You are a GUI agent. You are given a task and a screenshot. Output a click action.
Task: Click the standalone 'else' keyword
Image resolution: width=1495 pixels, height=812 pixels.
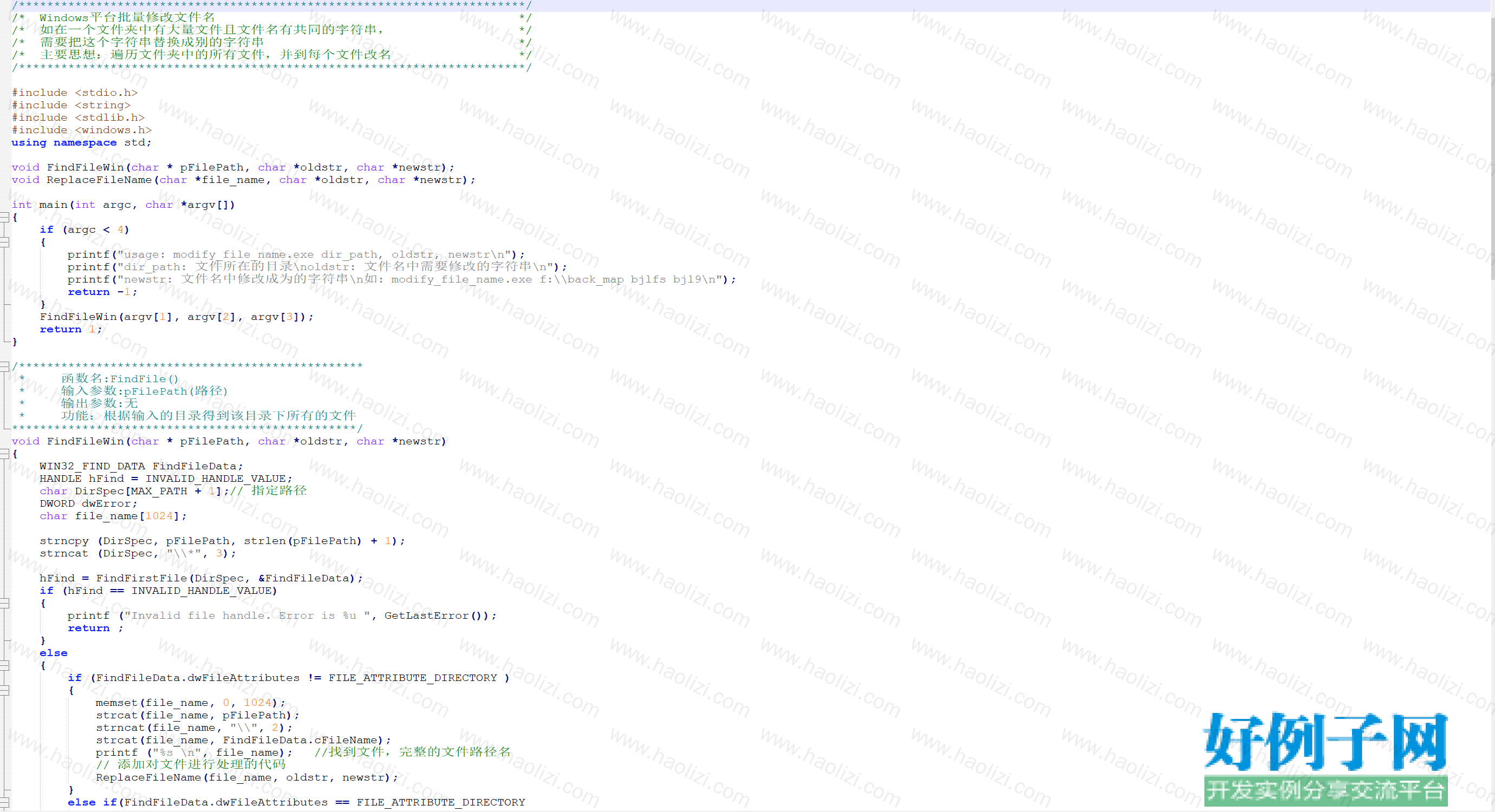[x=54, y=653]
